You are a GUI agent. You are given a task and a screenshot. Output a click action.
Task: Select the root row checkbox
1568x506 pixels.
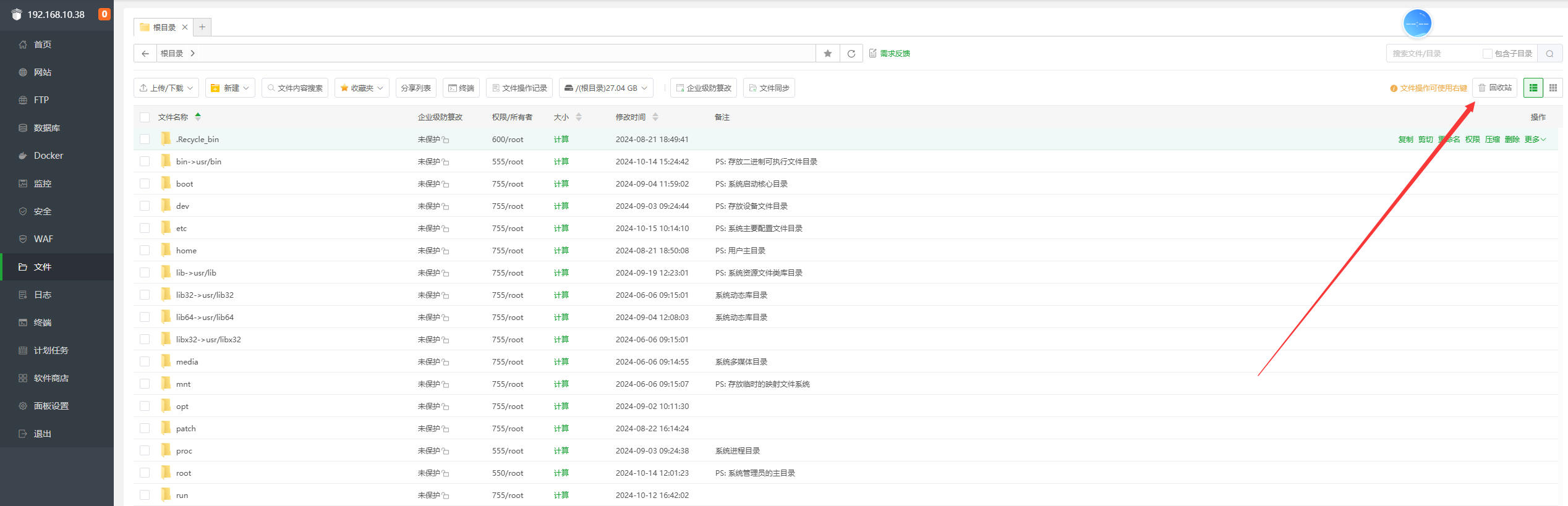click(145, 473)
